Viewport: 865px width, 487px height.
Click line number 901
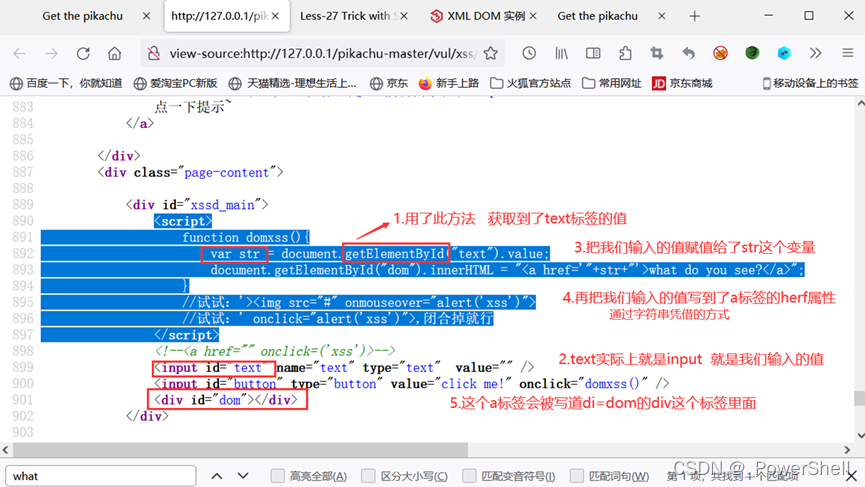pos(23,400)
